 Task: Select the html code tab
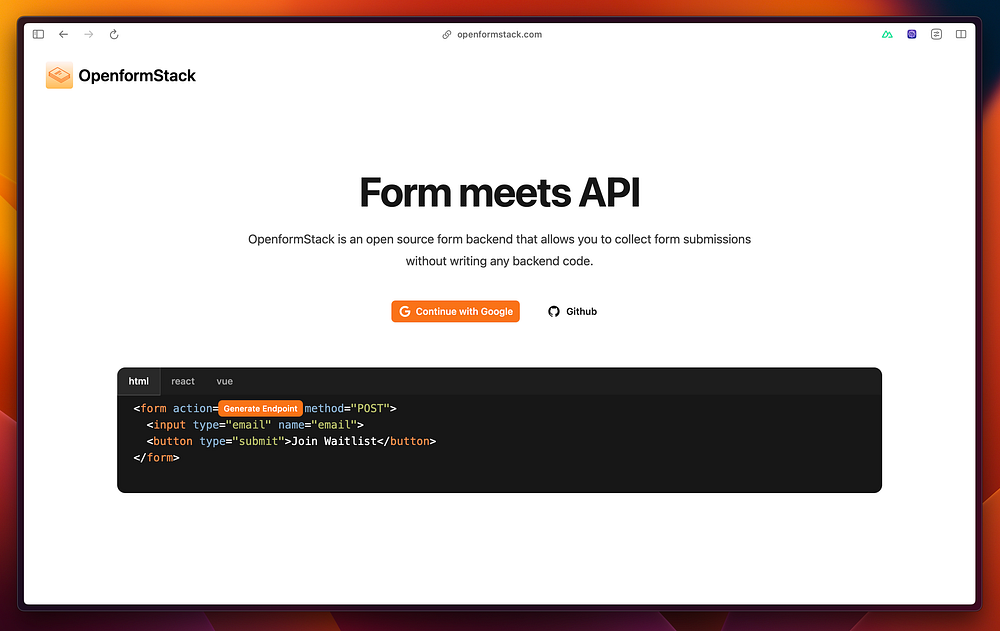[x=138, y=381]
